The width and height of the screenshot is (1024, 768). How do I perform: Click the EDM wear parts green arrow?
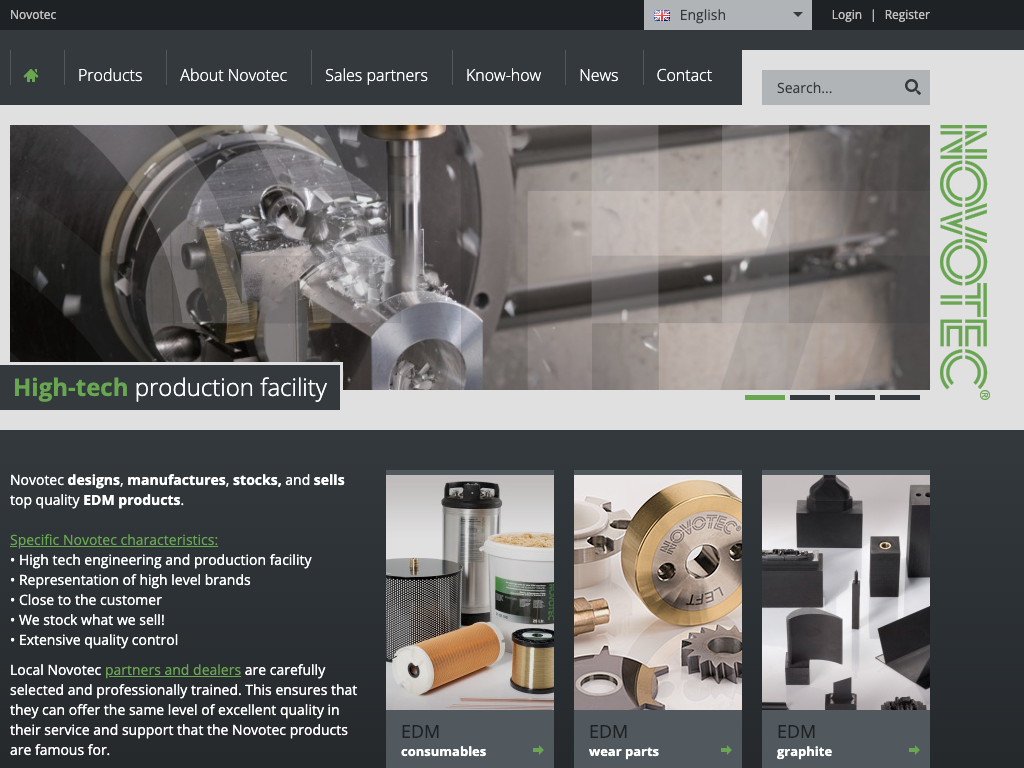tap(726, 750)
